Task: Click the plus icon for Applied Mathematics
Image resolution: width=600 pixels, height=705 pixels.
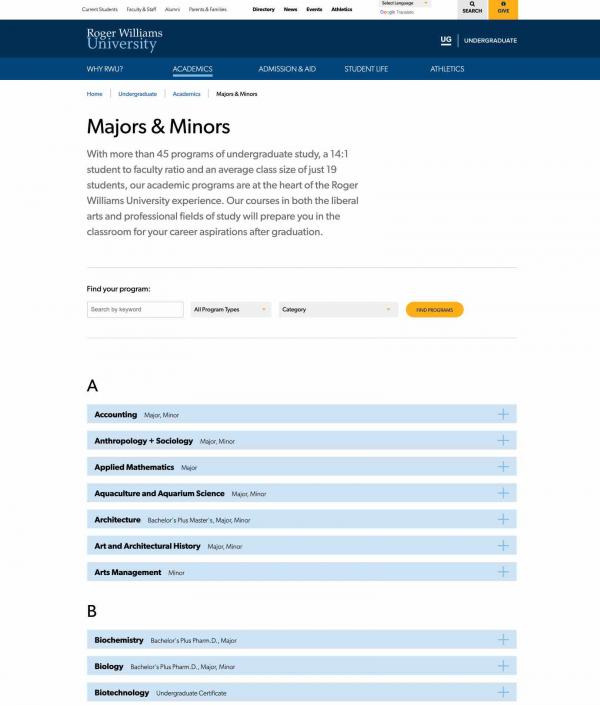Action: pyautogui.click(x=503, y=467)
